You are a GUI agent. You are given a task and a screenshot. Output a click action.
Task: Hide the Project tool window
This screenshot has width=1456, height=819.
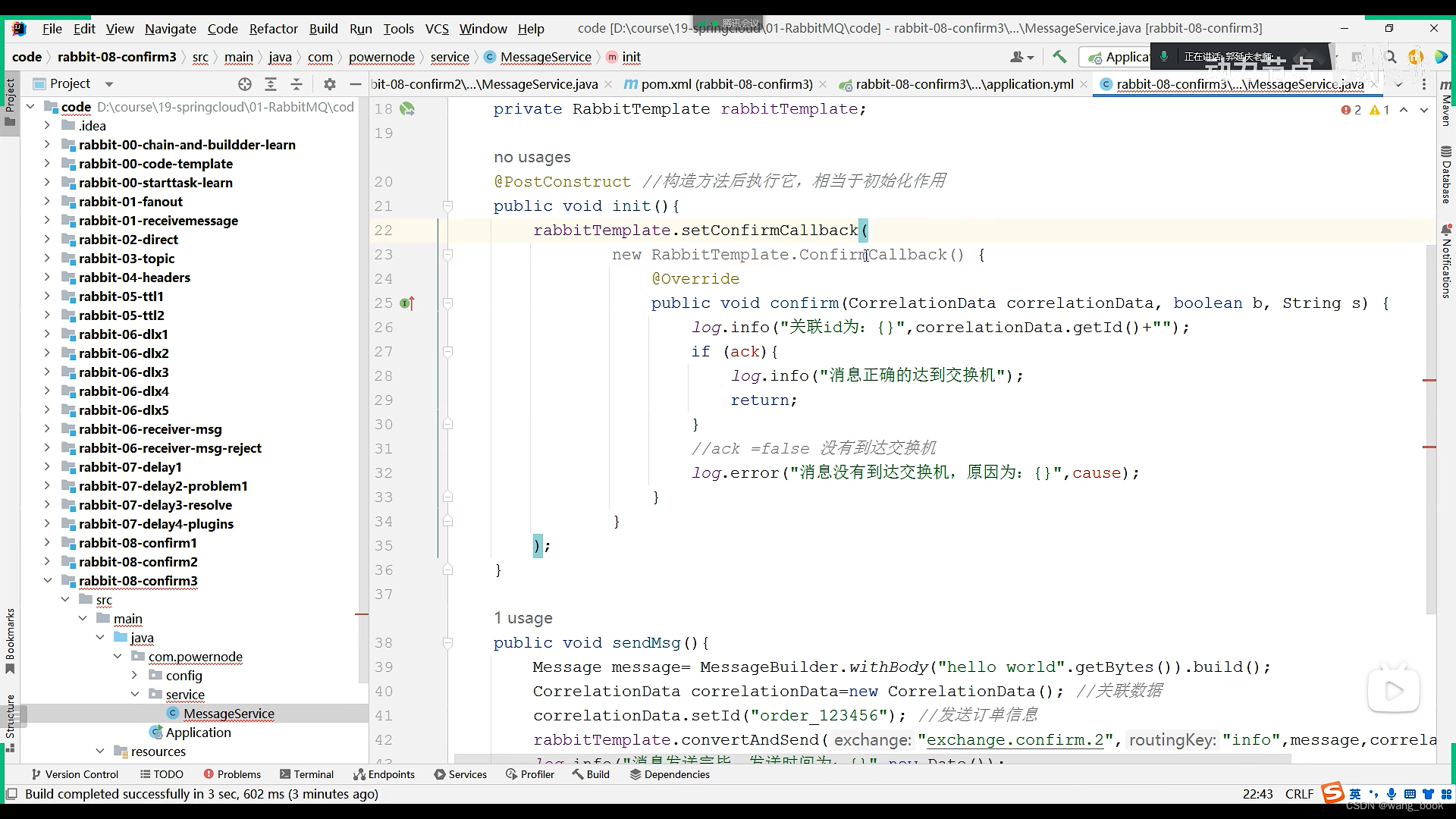pyautogui.click(x=355, y=84)
